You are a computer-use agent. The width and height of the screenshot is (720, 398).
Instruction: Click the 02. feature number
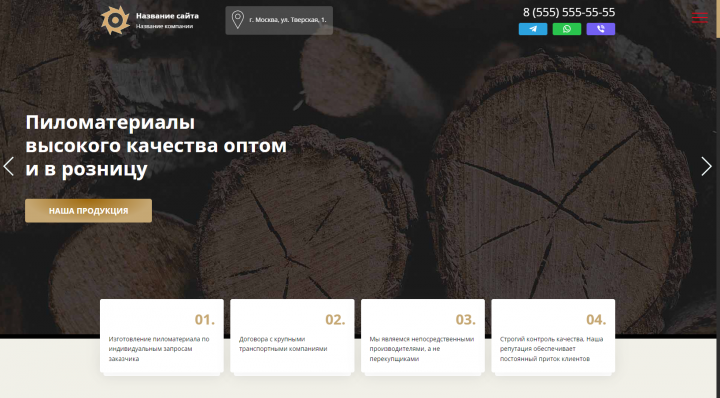click(x=335, y=320)
